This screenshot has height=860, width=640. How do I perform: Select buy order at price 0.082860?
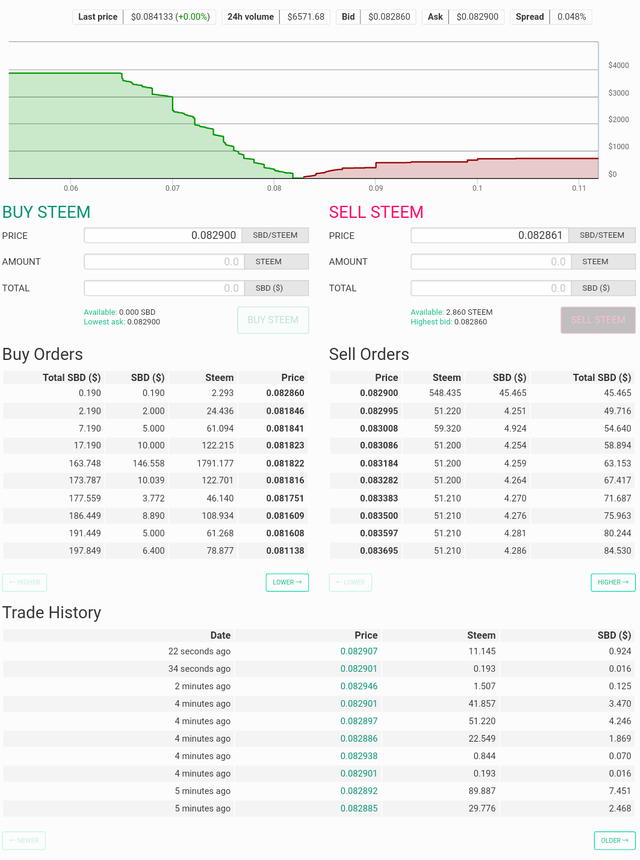coord(156,393)
